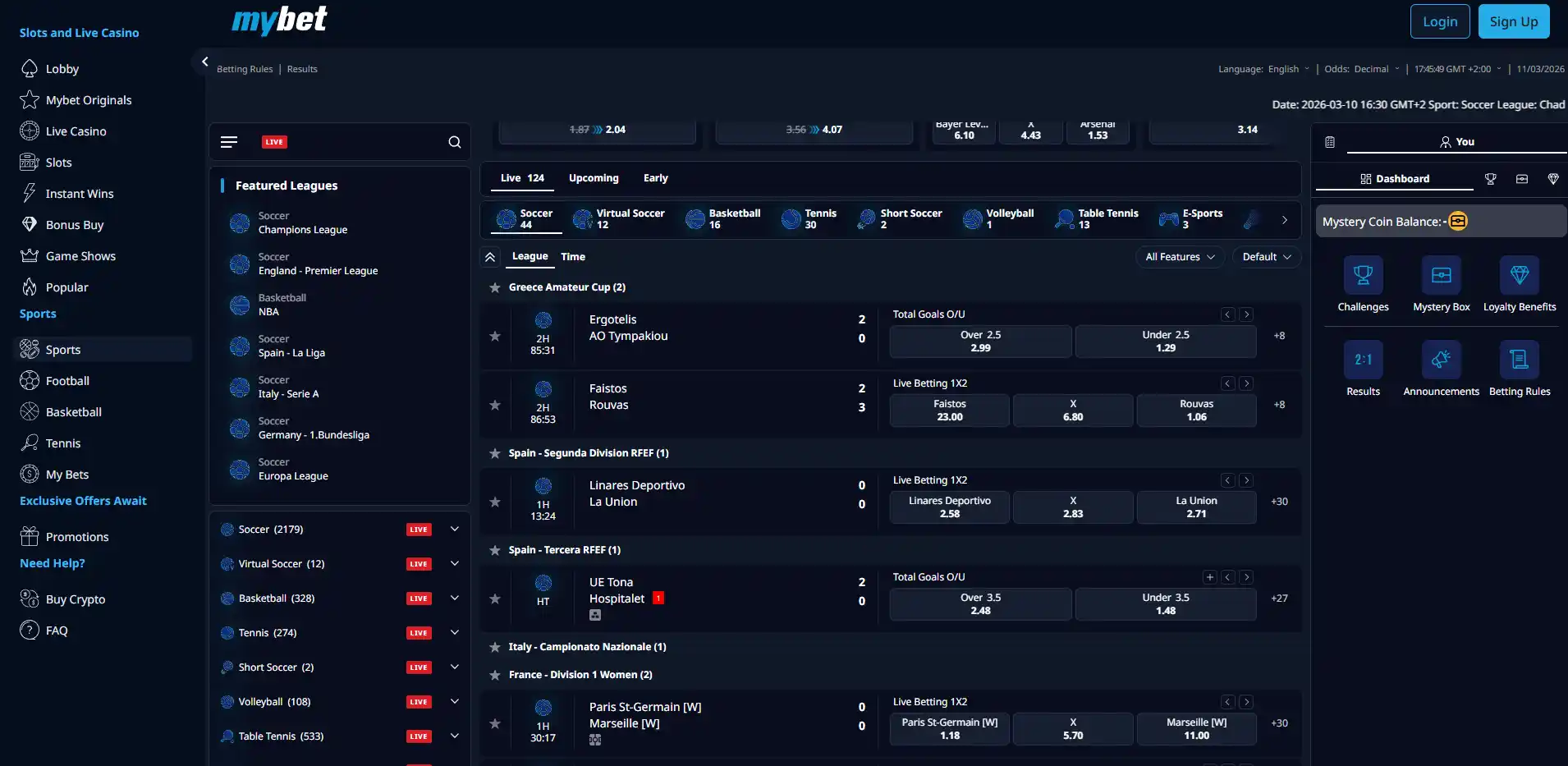This screenshot has width=1568, height=766.
Task: Switch to the Upcoming tab
Action: pyautogui.click(x=594, y=178)
